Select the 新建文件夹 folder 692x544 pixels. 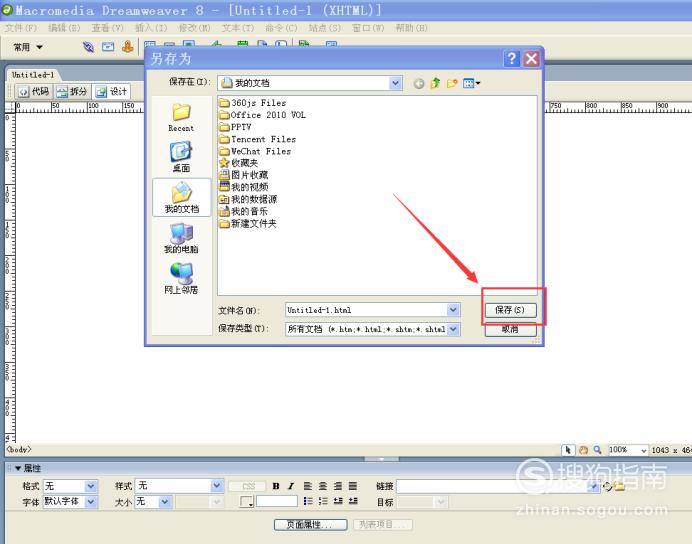point(248,223)
